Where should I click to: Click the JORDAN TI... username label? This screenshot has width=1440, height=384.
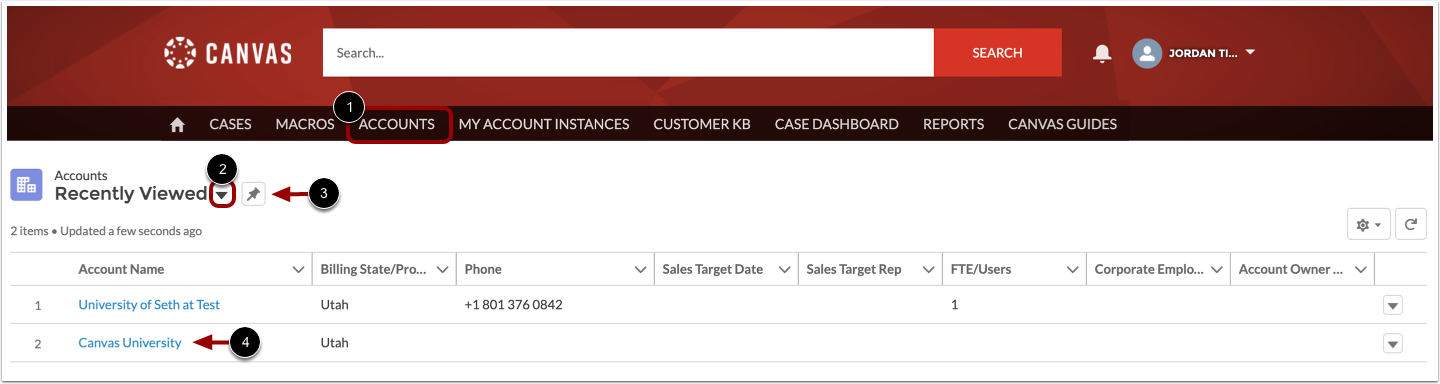point(1203,53)
